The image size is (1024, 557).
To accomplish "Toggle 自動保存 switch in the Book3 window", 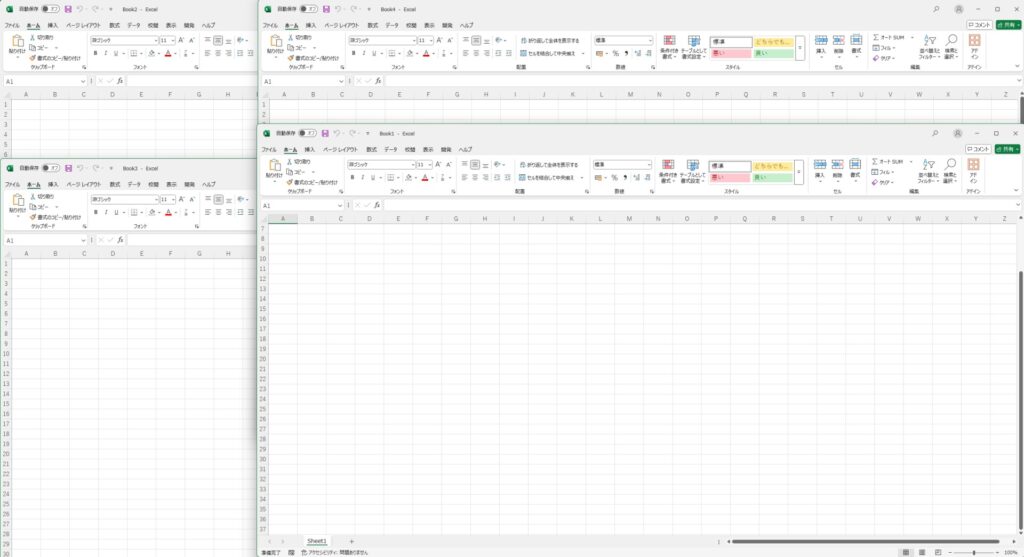I will point(48,168).
